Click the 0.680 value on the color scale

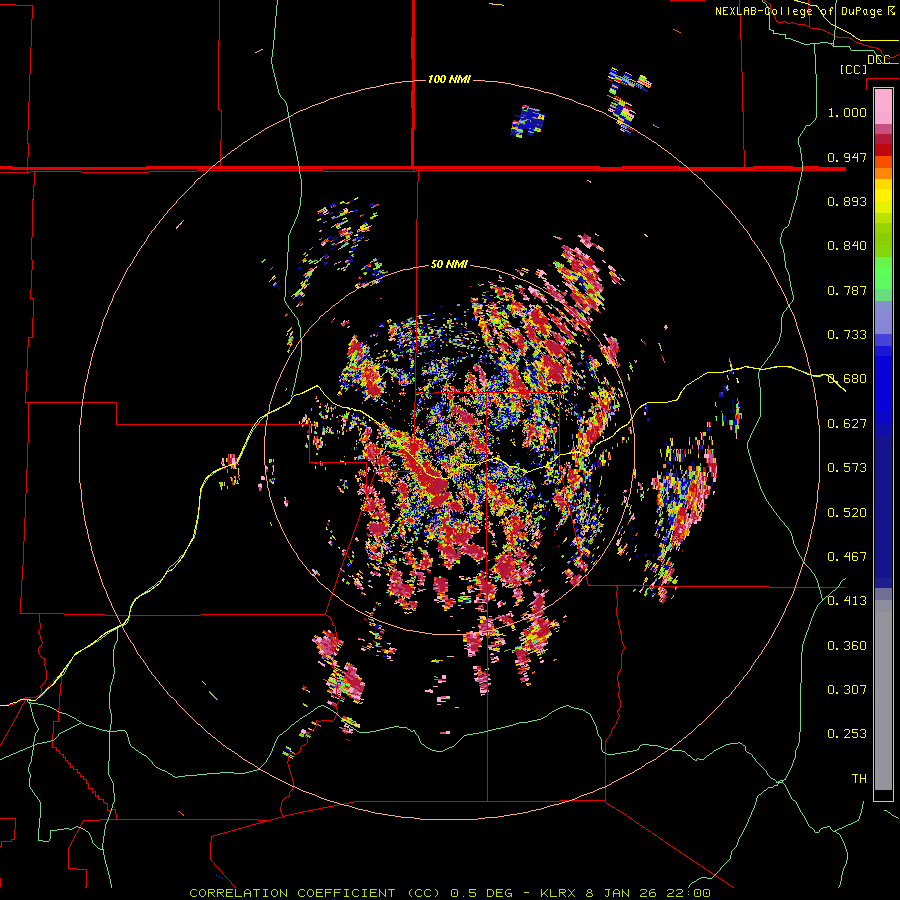[847, 379]
